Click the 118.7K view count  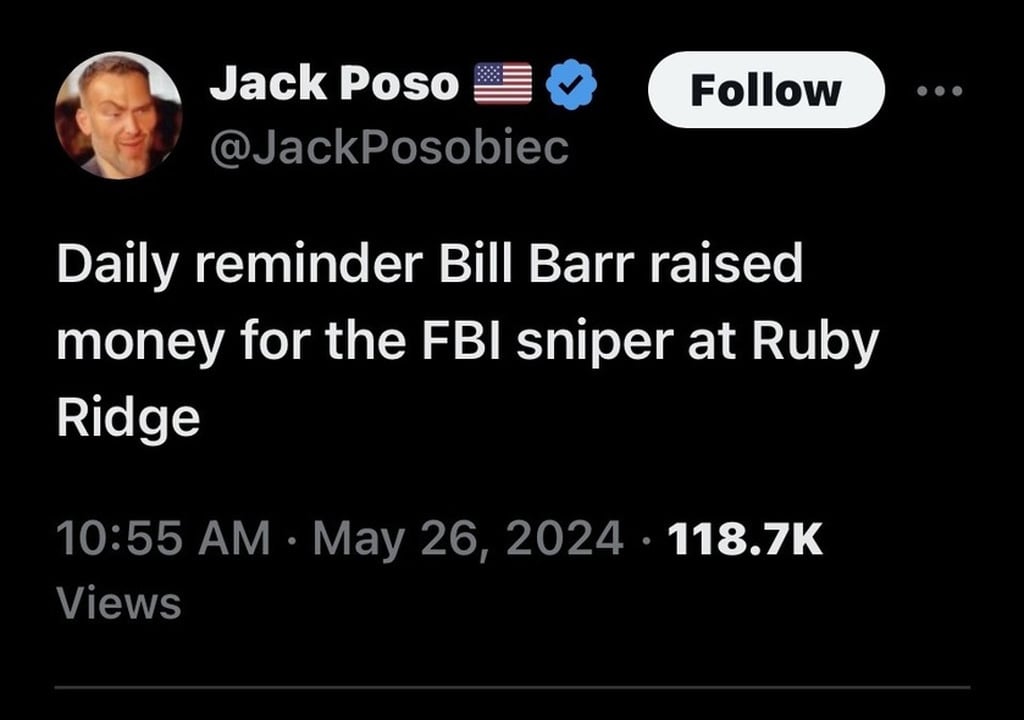[744, 540]
